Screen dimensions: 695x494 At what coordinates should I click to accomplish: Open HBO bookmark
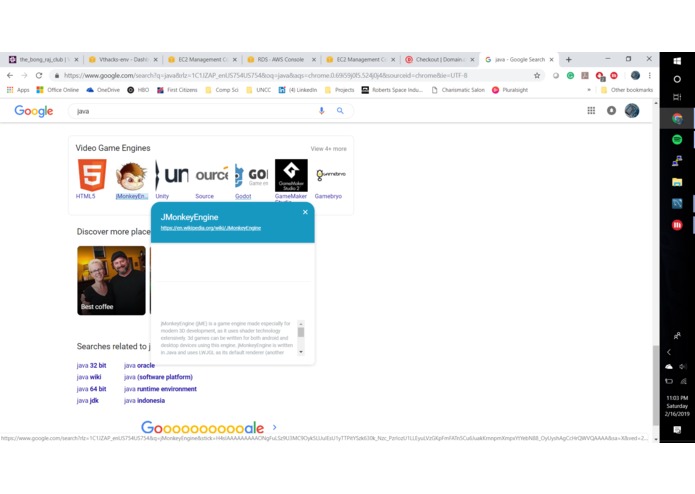pos(138,90)
